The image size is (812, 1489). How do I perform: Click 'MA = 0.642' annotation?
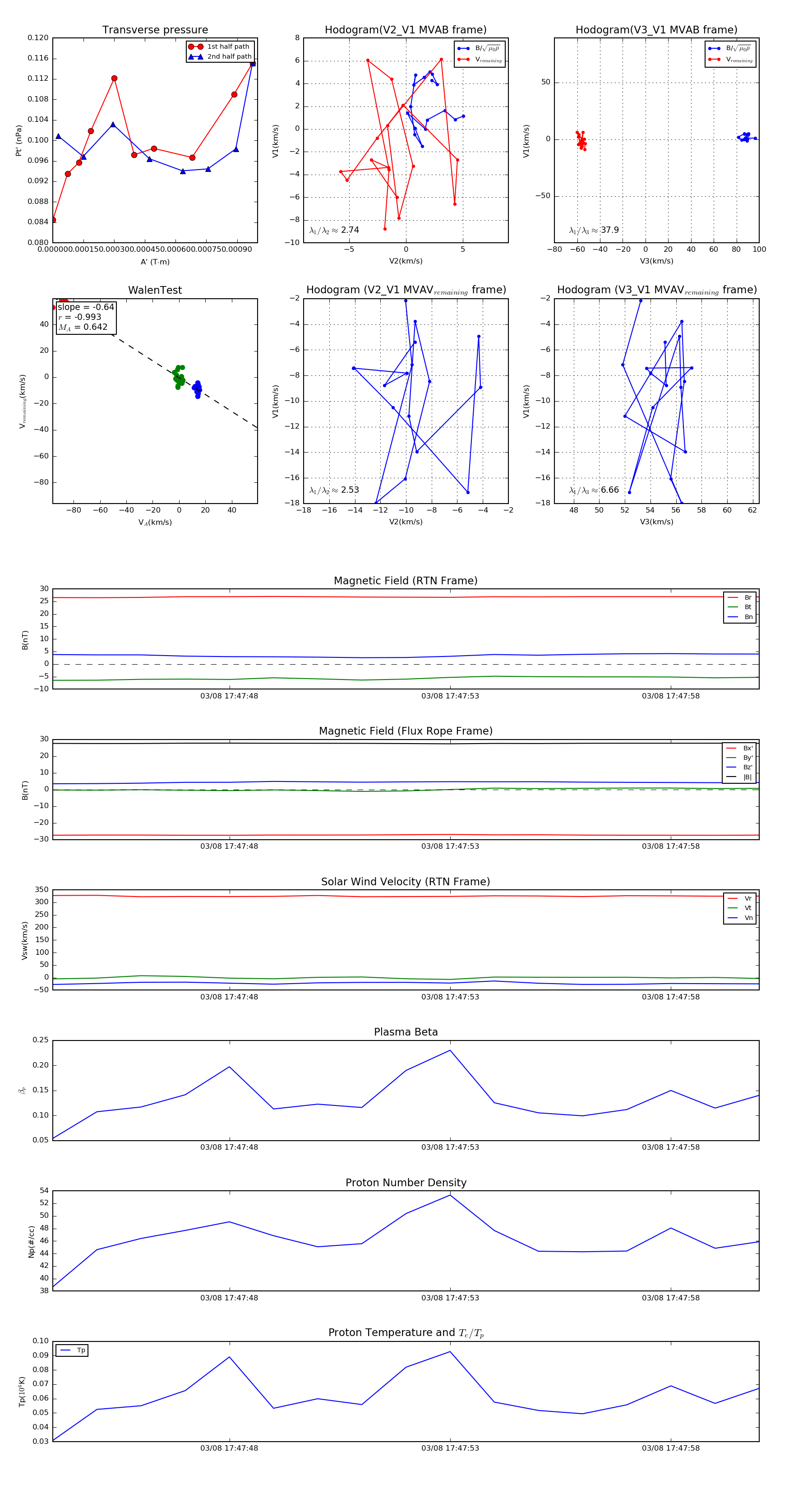tap(83, 327)
